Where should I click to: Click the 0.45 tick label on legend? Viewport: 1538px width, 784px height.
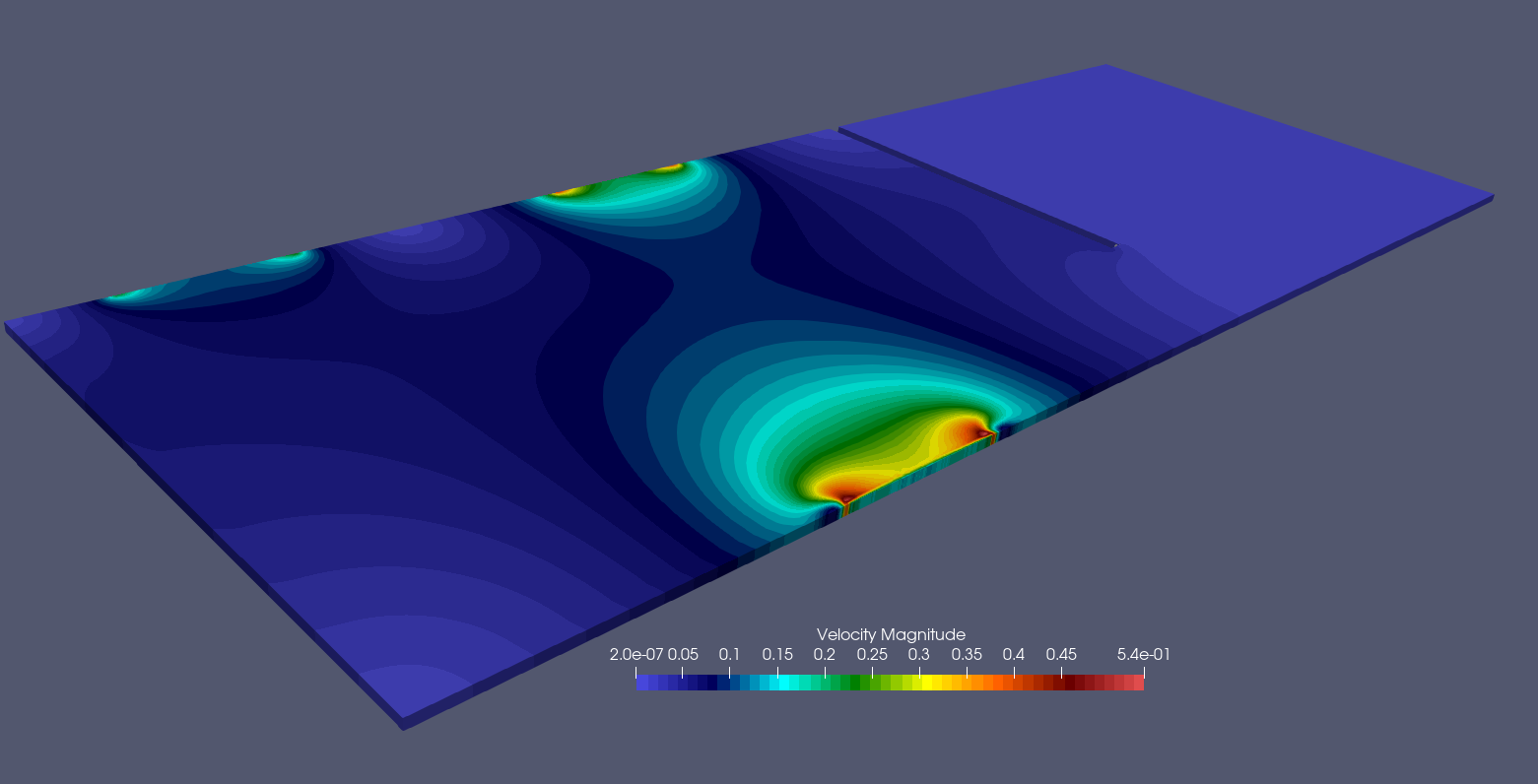(x=1061, y=655)
